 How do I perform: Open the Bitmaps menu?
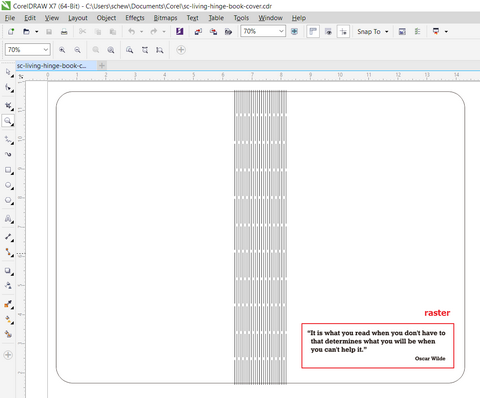click(165, 18)
